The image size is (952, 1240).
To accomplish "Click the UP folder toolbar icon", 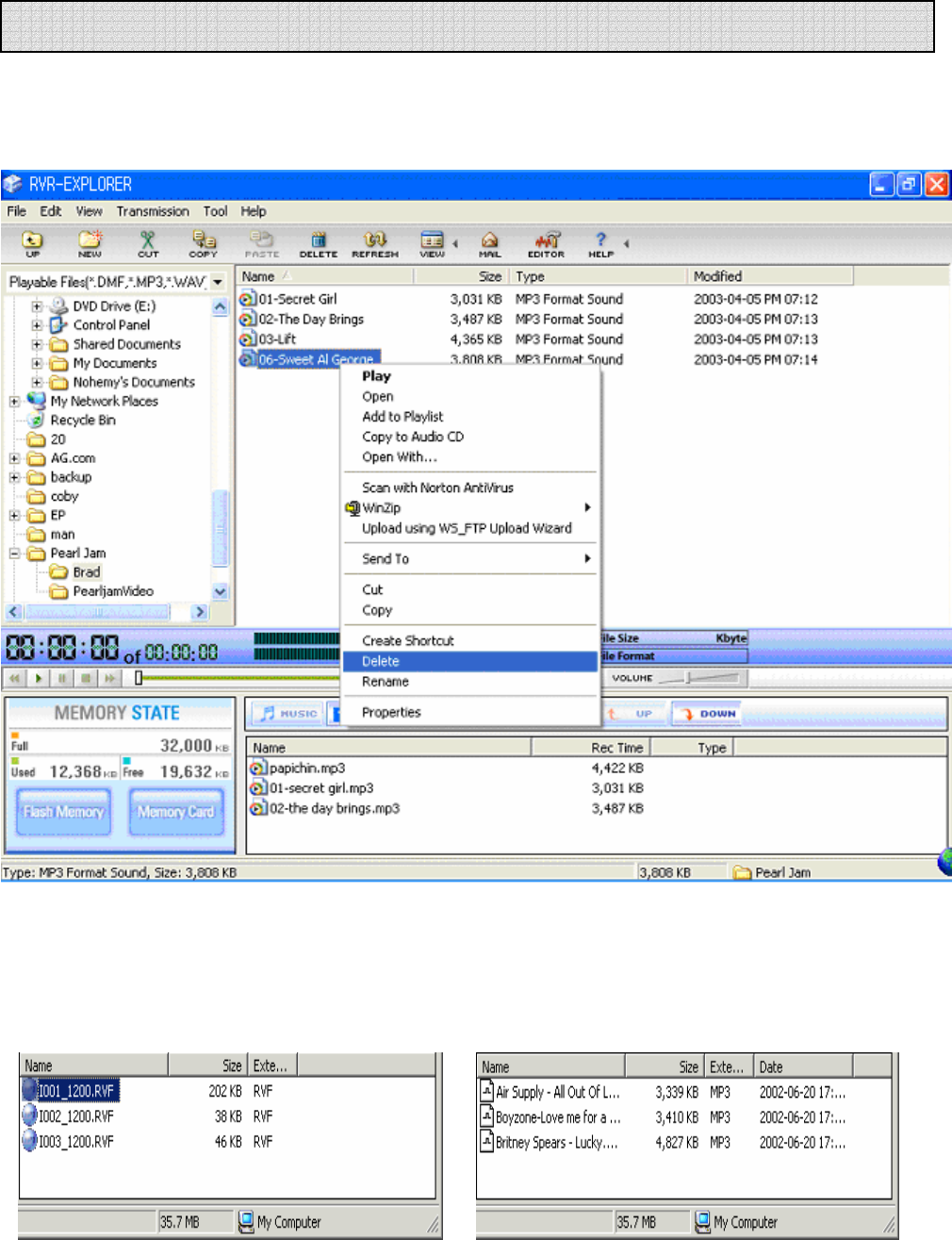I will coord(33,243).
